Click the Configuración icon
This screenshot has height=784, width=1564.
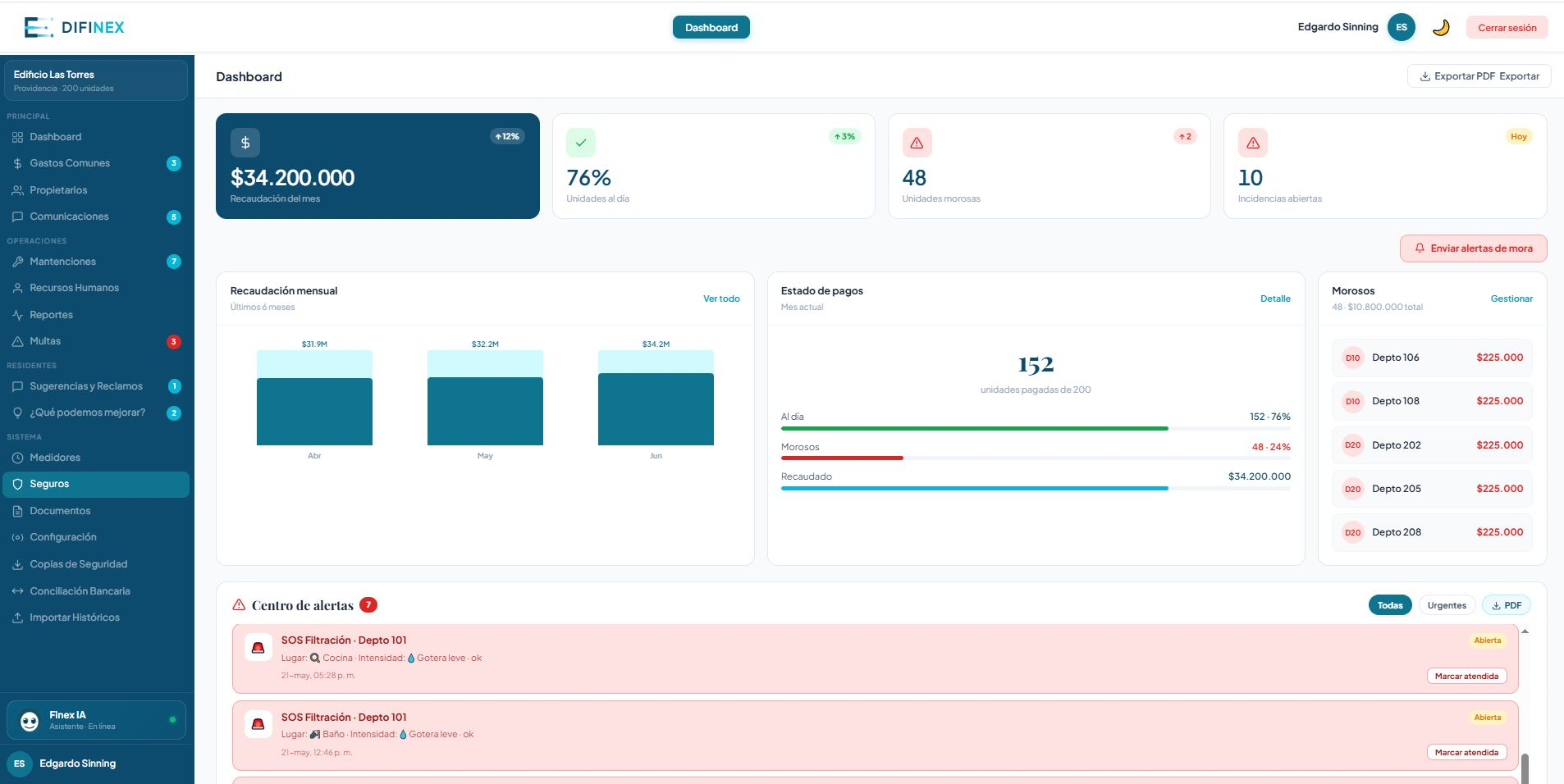pos(17,537)
